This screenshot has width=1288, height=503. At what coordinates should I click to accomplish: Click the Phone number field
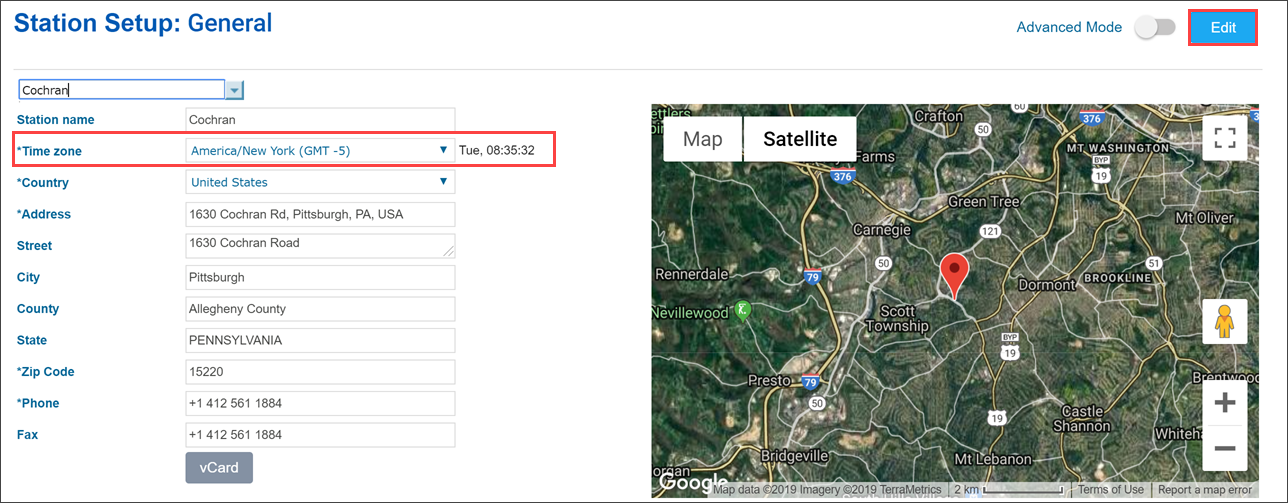pyautogui.click(x=320, y=403)
